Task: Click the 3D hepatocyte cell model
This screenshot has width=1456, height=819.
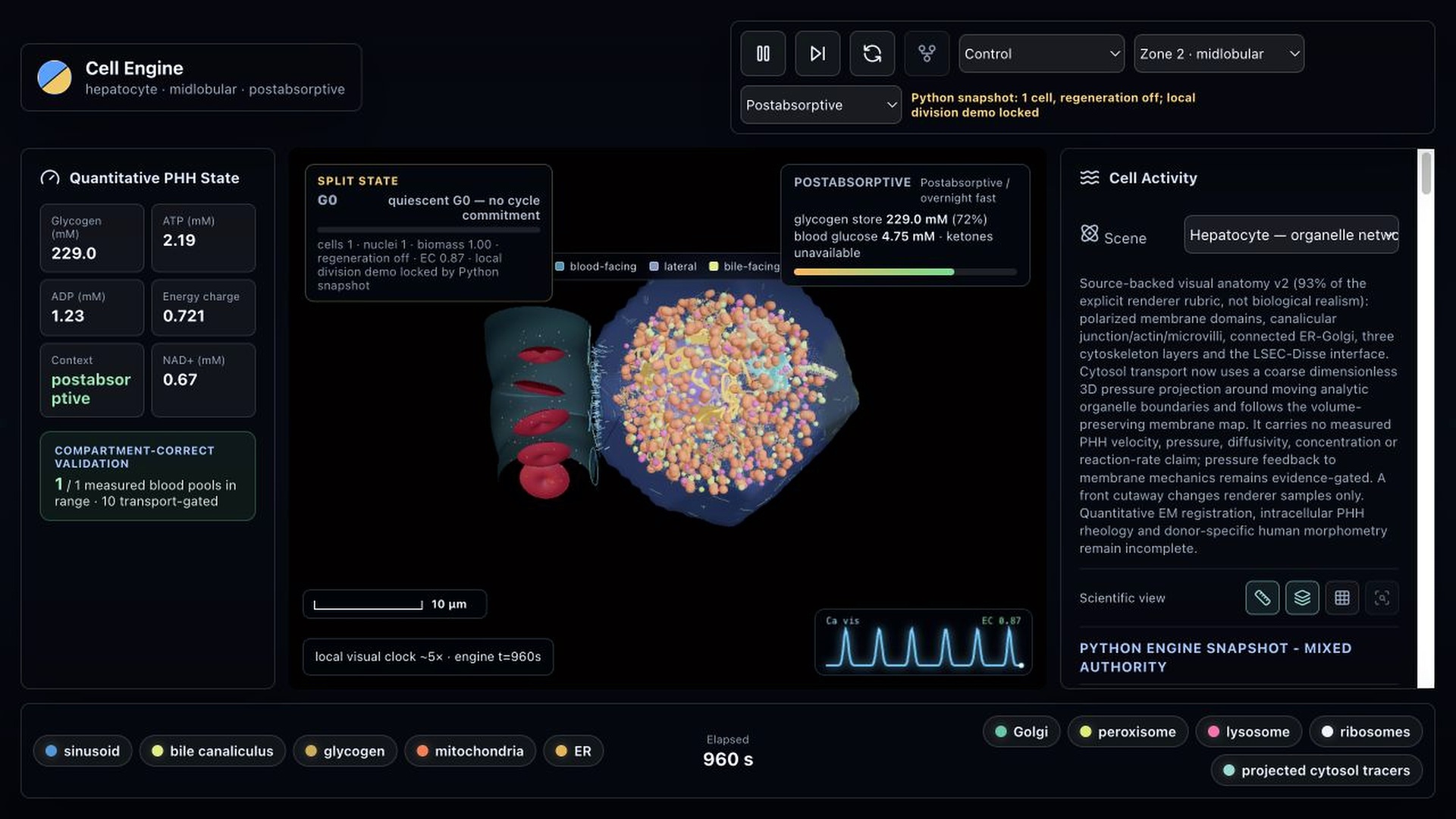Action: [726, 402]
